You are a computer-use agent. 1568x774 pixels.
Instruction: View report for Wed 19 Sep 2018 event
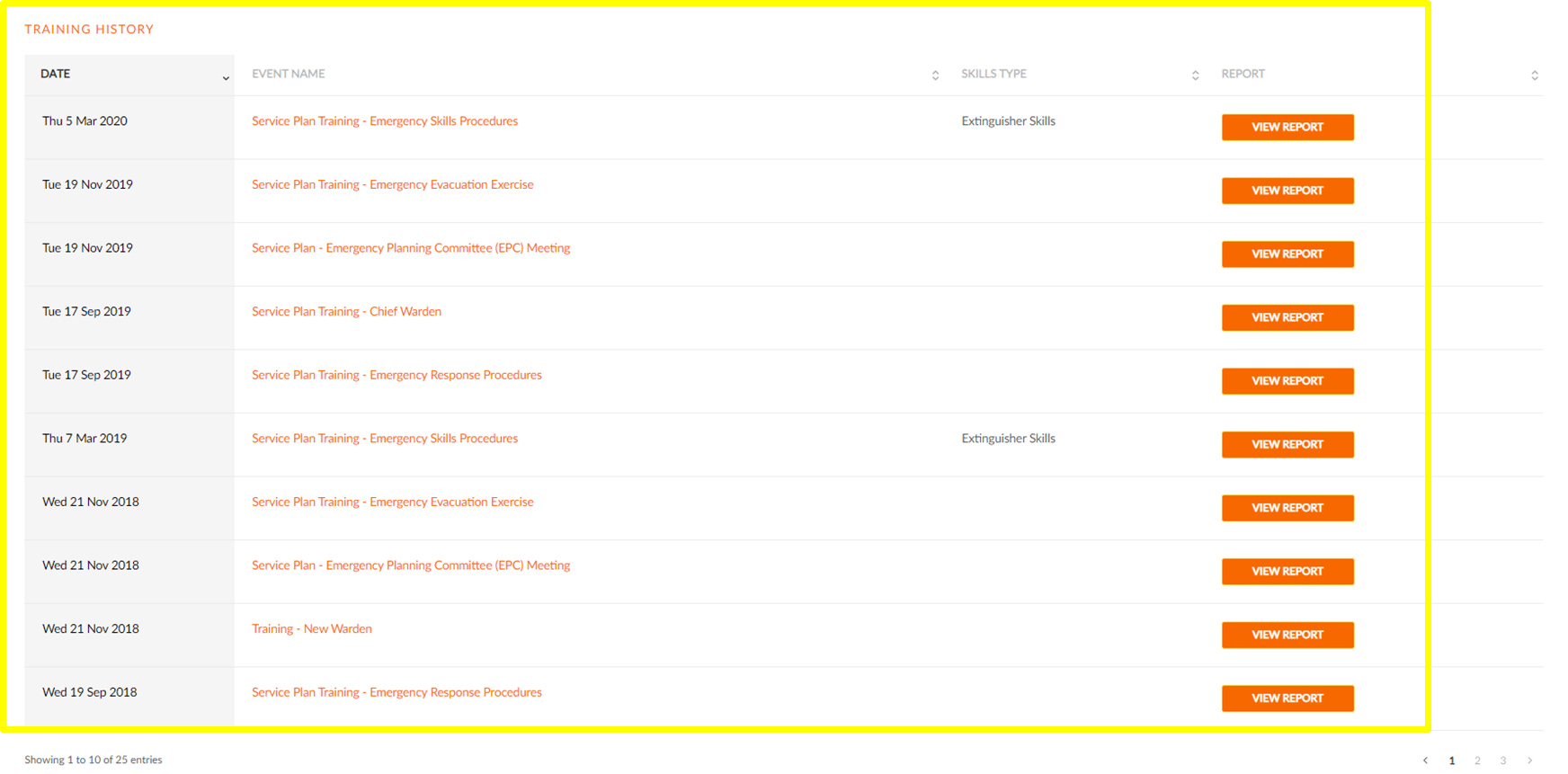click(1287, 698)
